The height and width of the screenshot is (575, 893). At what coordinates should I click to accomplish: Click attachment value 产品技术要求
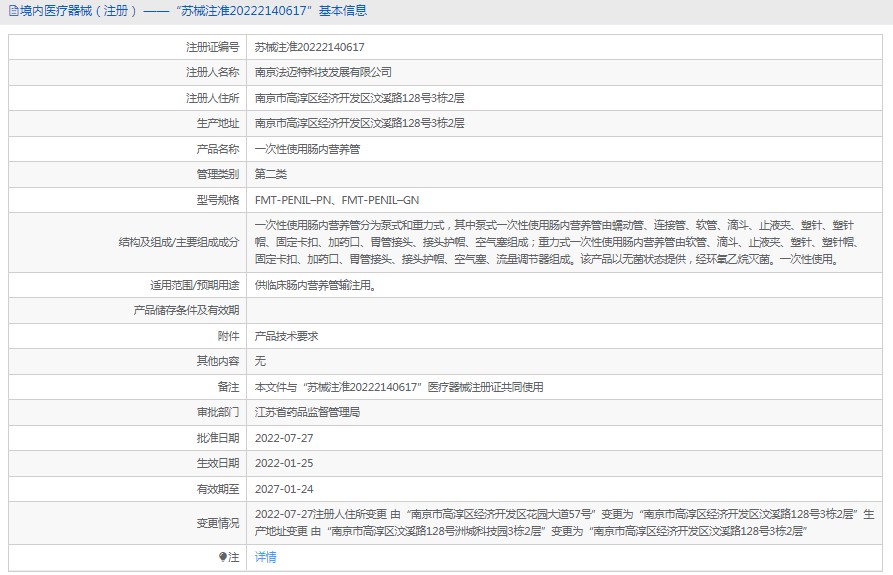click(x=286, y=336)
